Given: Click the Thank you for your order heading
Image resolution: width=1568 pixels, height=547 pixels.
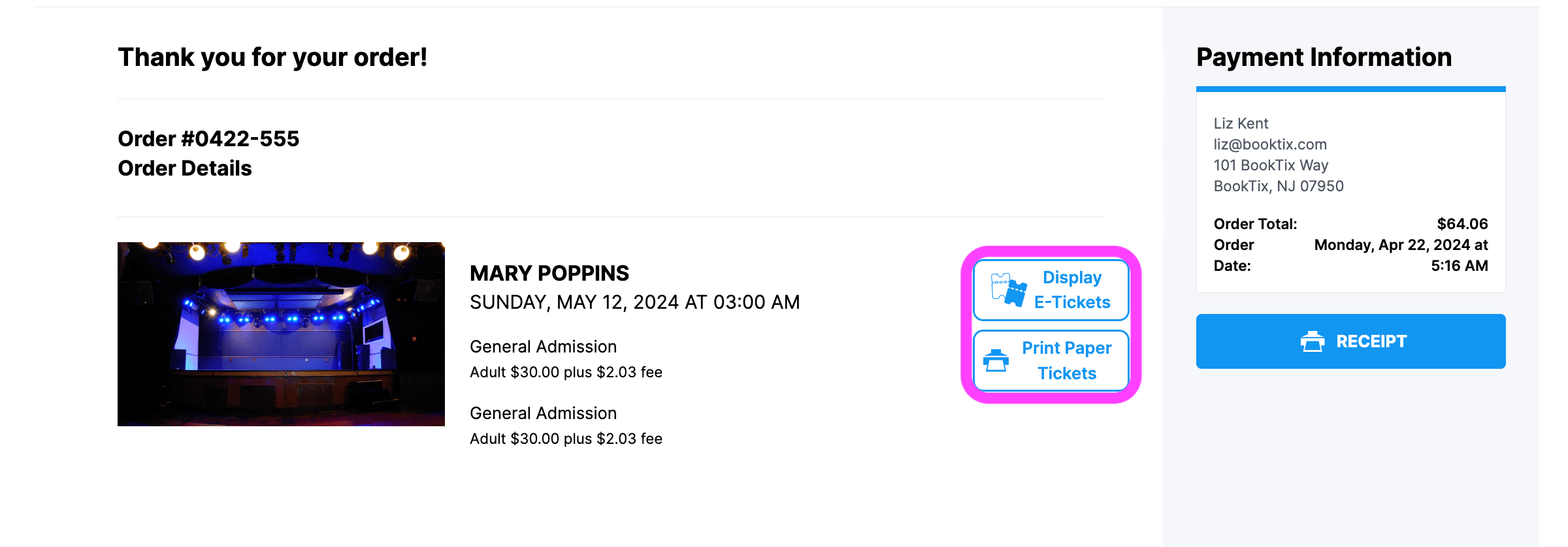Looking at the screenshot, I should [272, 57].
